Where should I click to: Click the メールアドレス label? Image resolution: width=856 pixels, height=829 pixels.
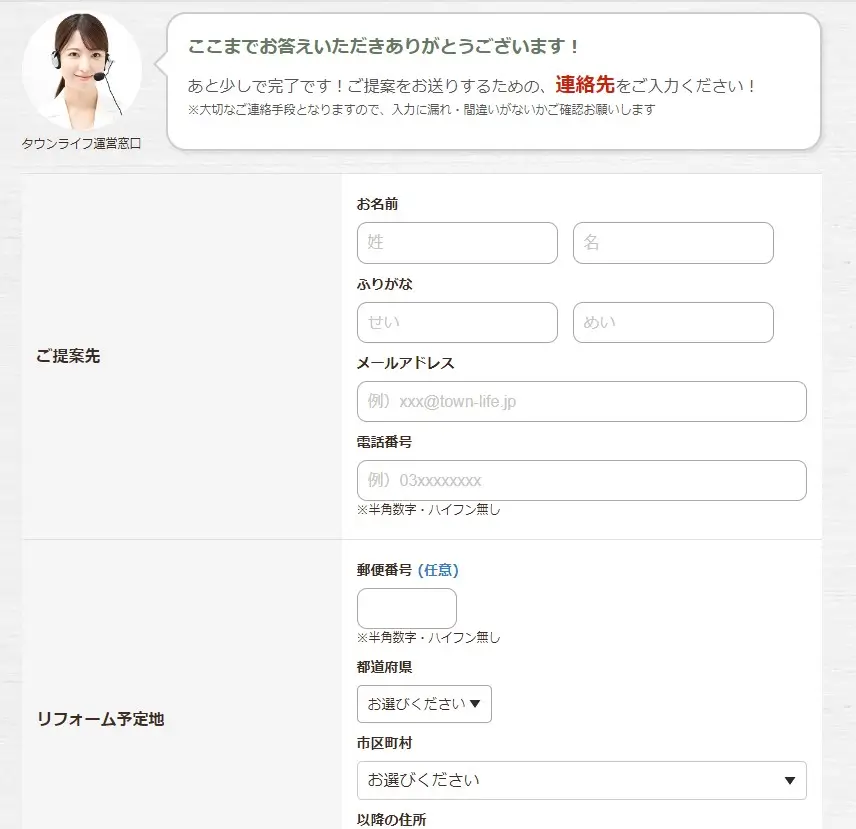(x=405, y=363)
